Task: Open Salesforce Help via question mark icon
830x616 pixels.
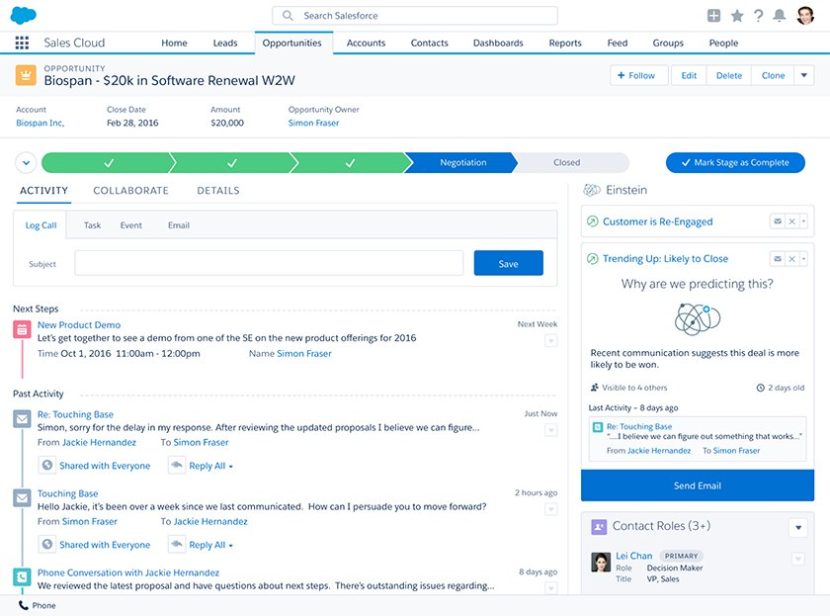Action: coord(760,14)
